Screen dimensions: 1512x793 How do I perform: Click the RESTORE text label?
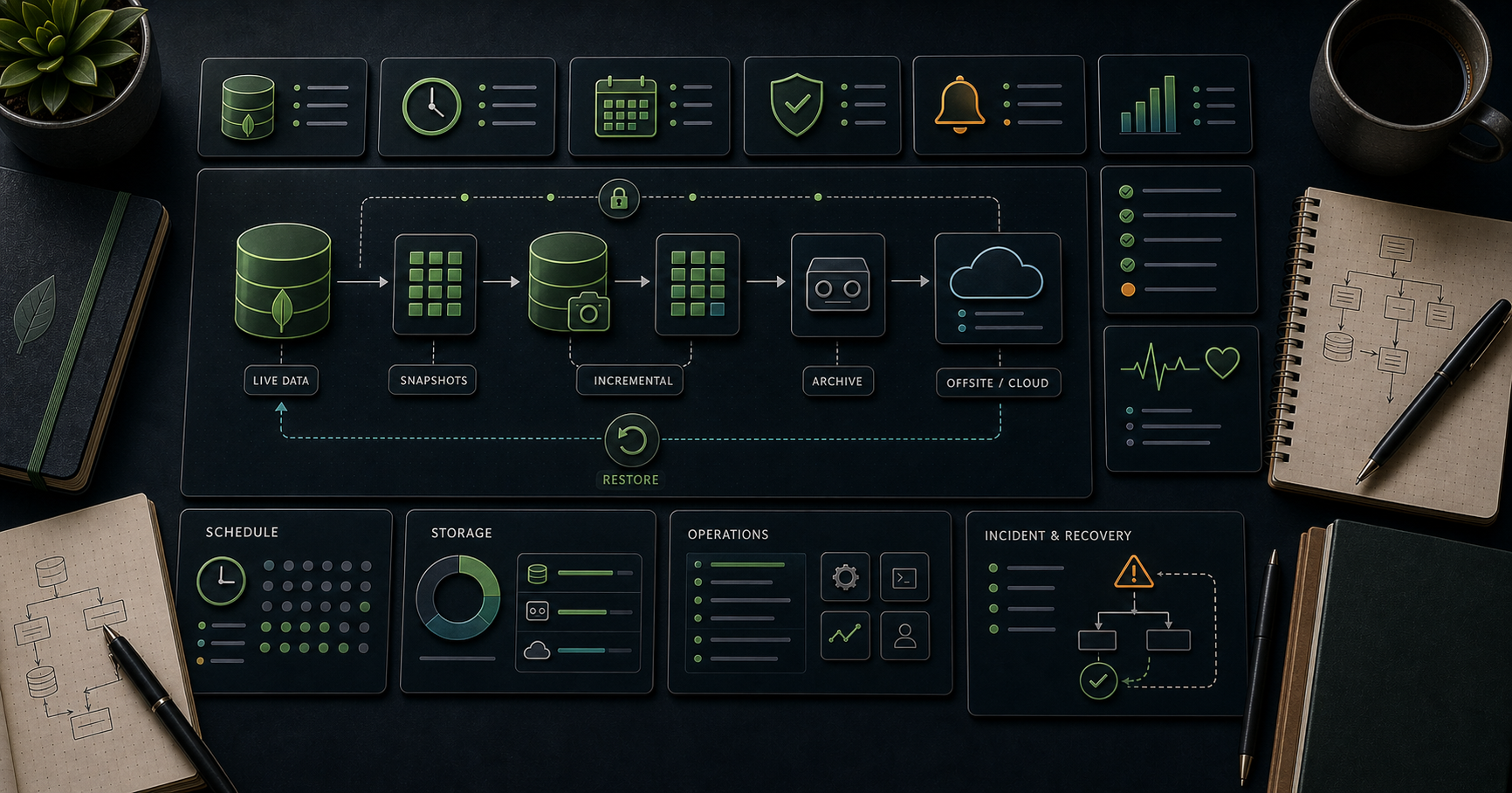tap(630, 479)
